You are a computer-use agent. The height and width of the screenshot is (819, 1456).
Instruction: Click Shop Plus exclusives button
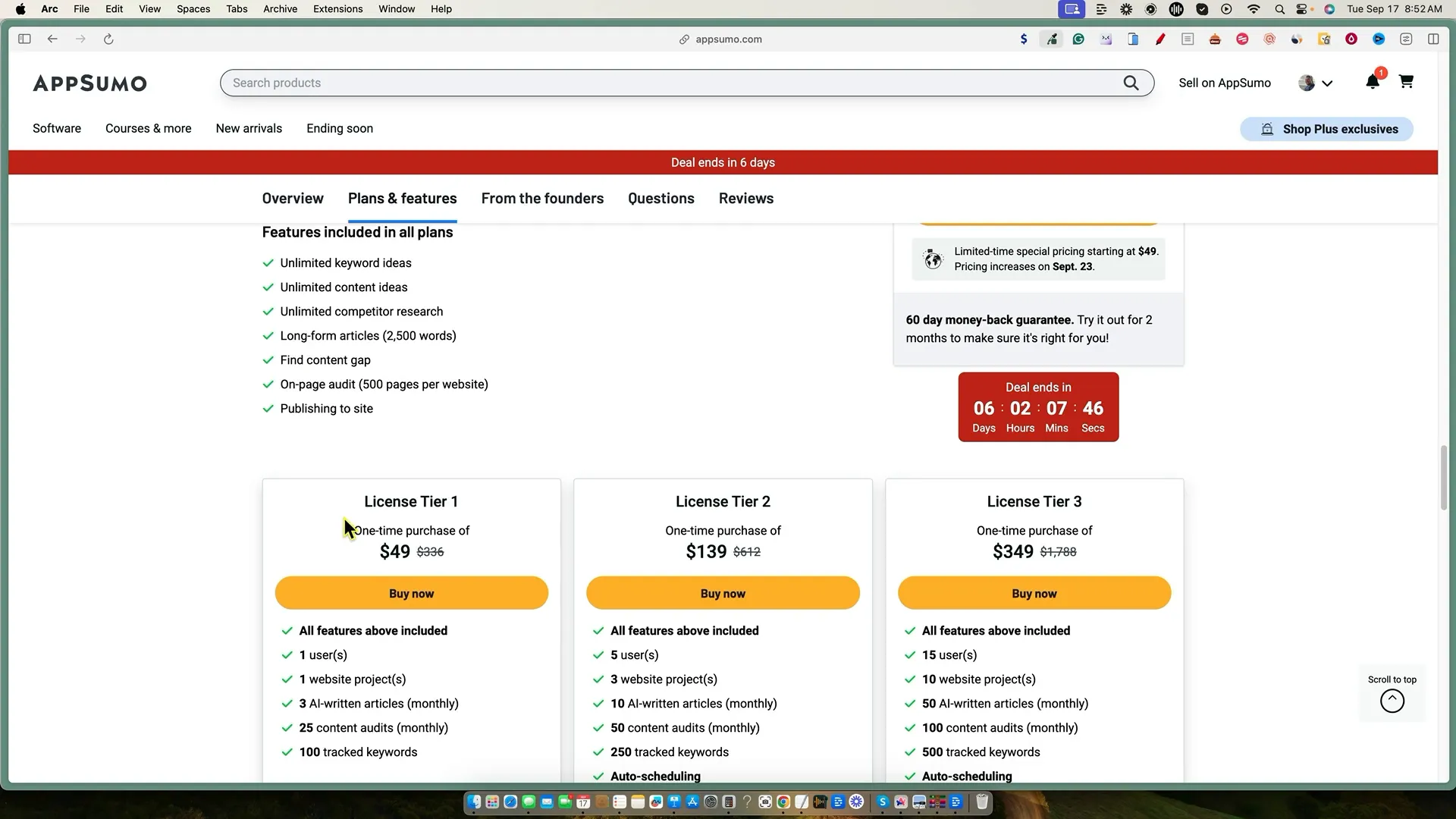click(1326, 129)
